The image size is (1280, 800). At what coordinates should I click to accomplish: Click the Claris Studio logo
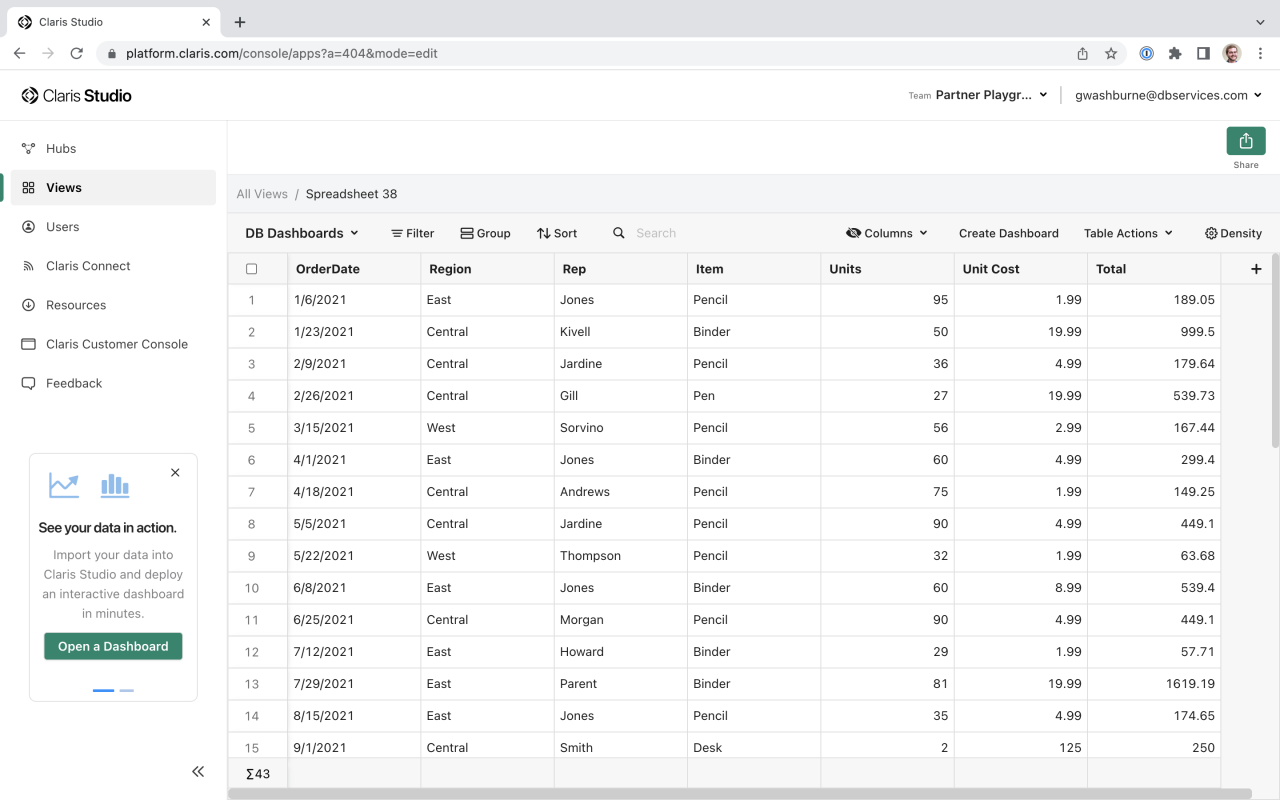[77, 96]
